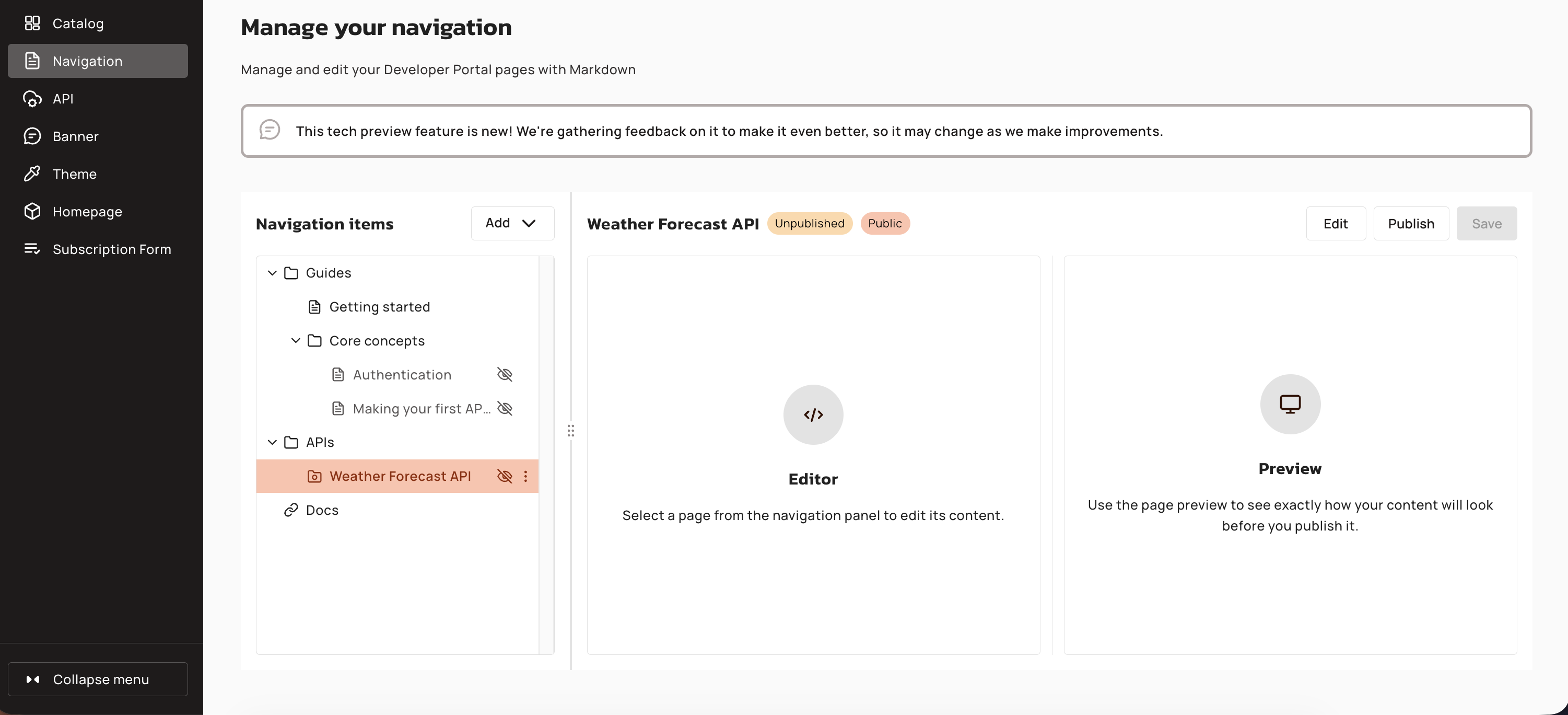Click the Banner speech bubble icon
This screenshot has height=715, width=1568.
point(32,136)
